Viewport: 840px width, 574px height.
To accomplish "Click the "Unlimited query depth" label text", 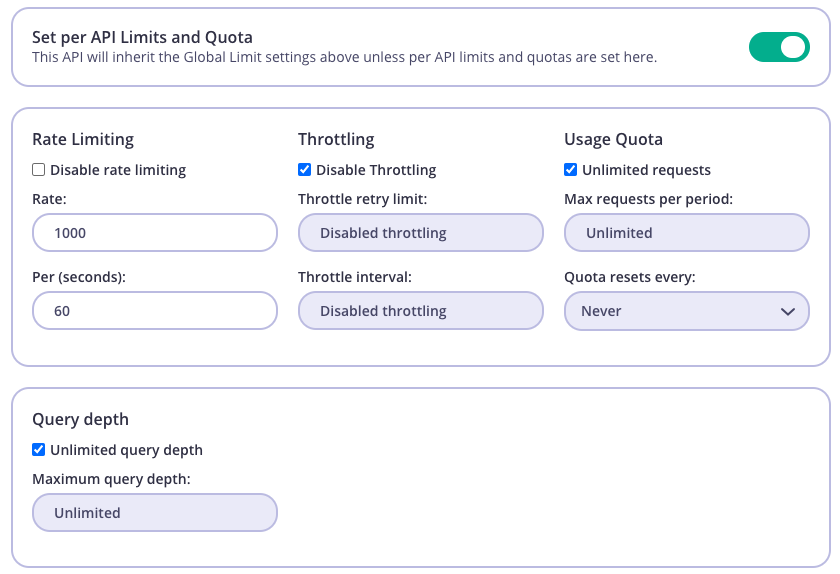I will click(126, 450).
